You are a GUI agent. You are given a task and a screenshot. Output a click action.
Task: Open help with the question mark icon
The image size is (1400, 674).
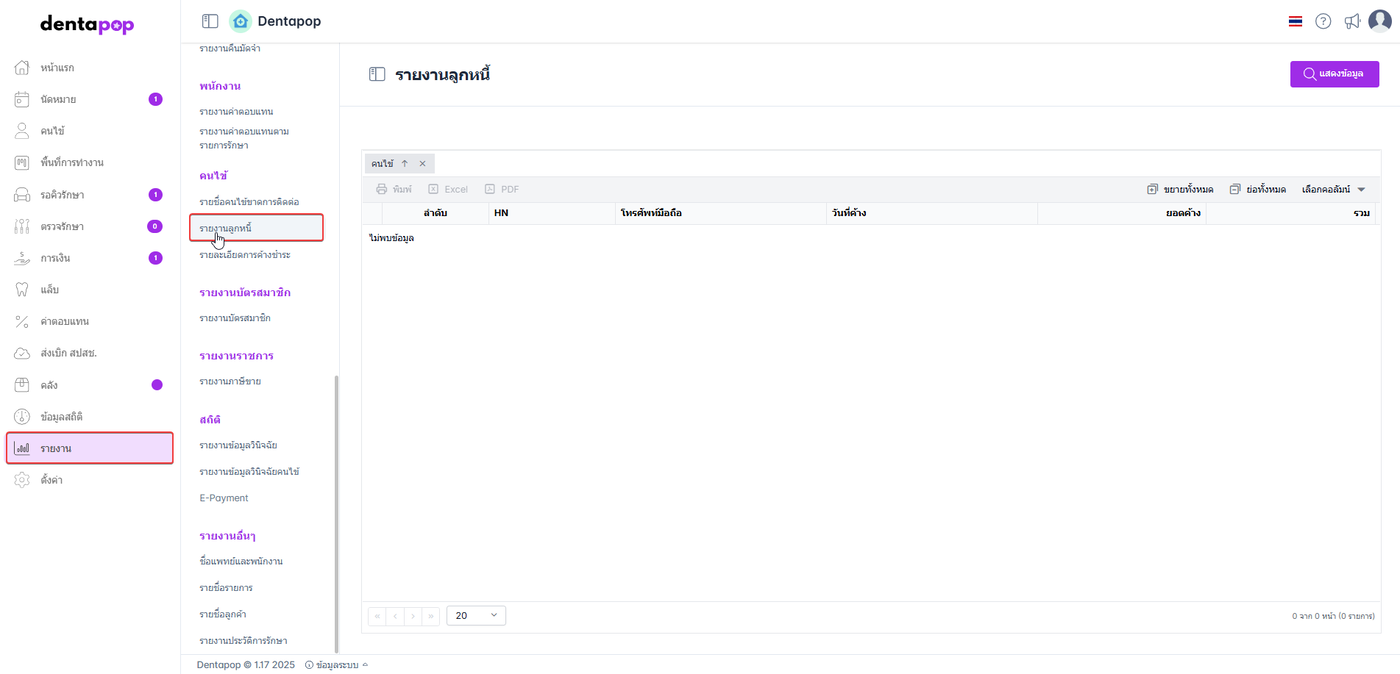click(1323, 21)
